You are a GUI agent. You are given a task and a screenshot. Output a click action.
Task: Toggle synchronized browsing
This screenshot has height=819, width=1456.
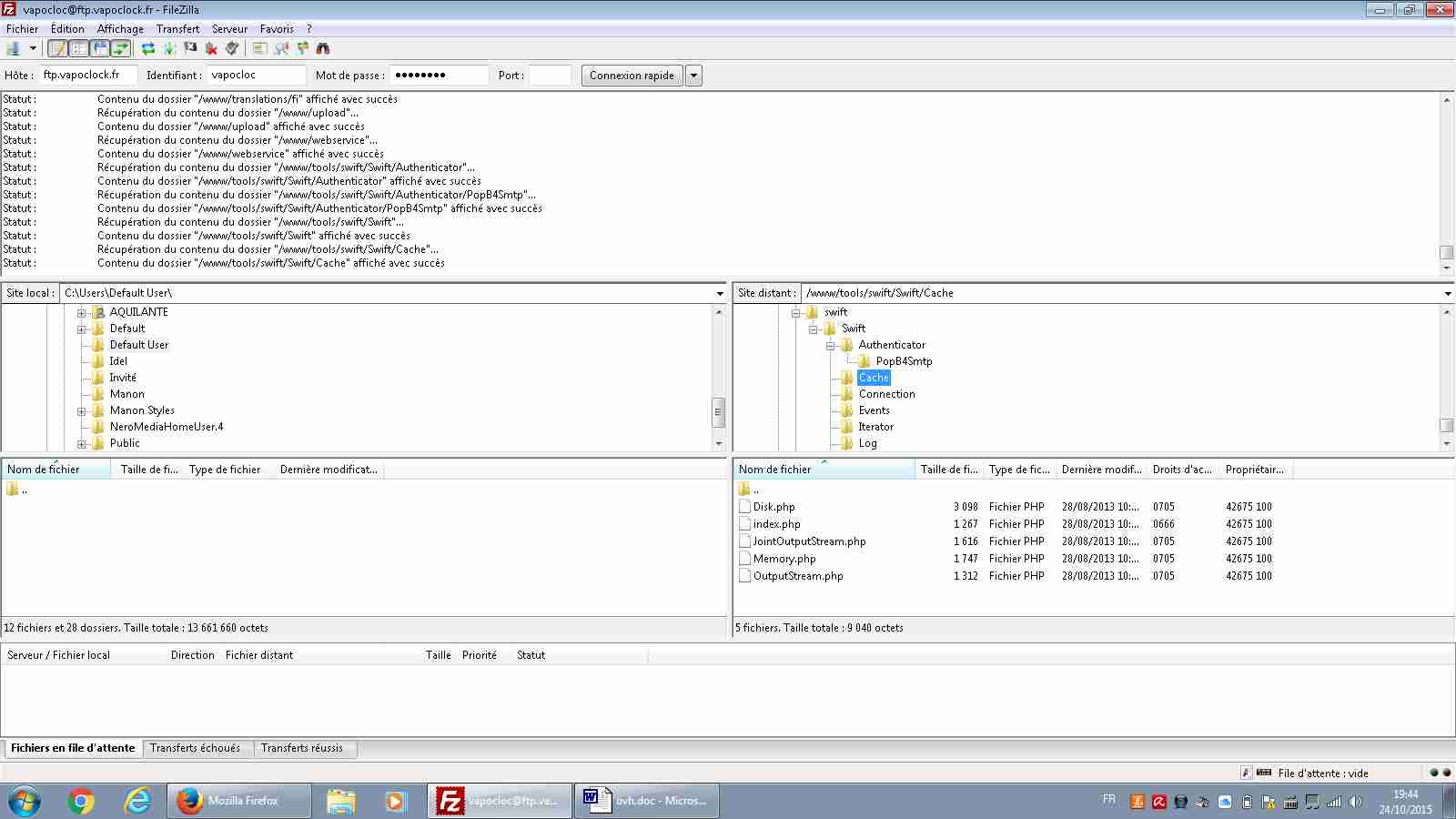[302, 48]
